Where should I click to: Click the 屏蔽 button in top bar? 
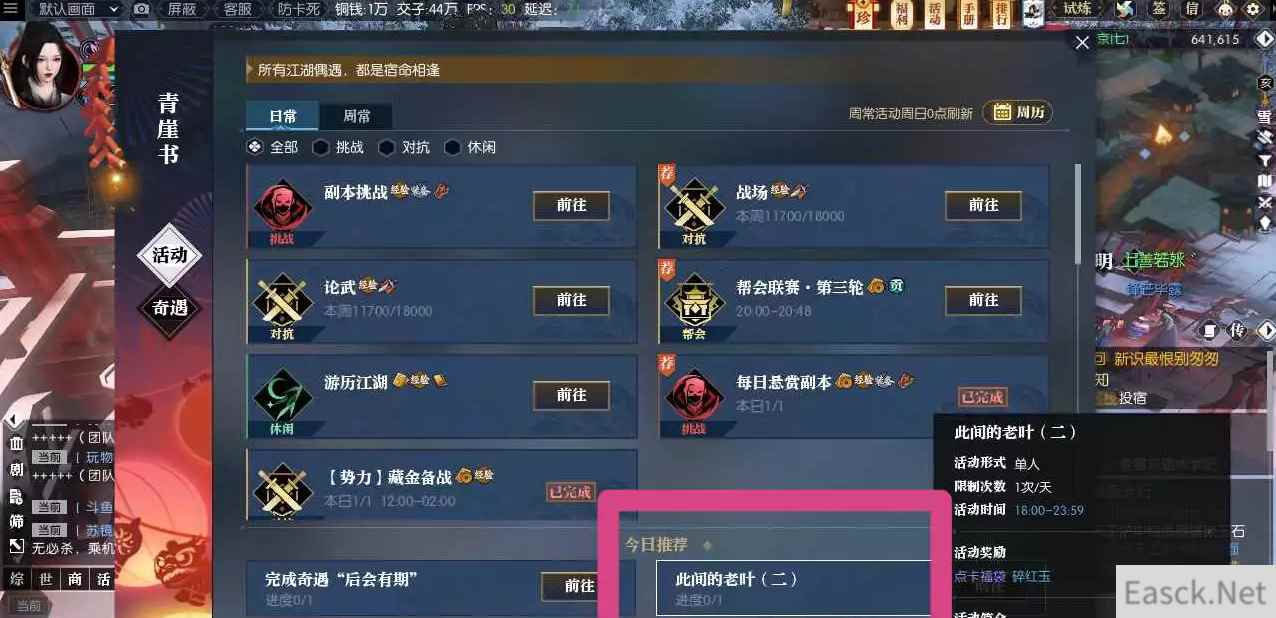pyautogui.click(x=181, y=9)
